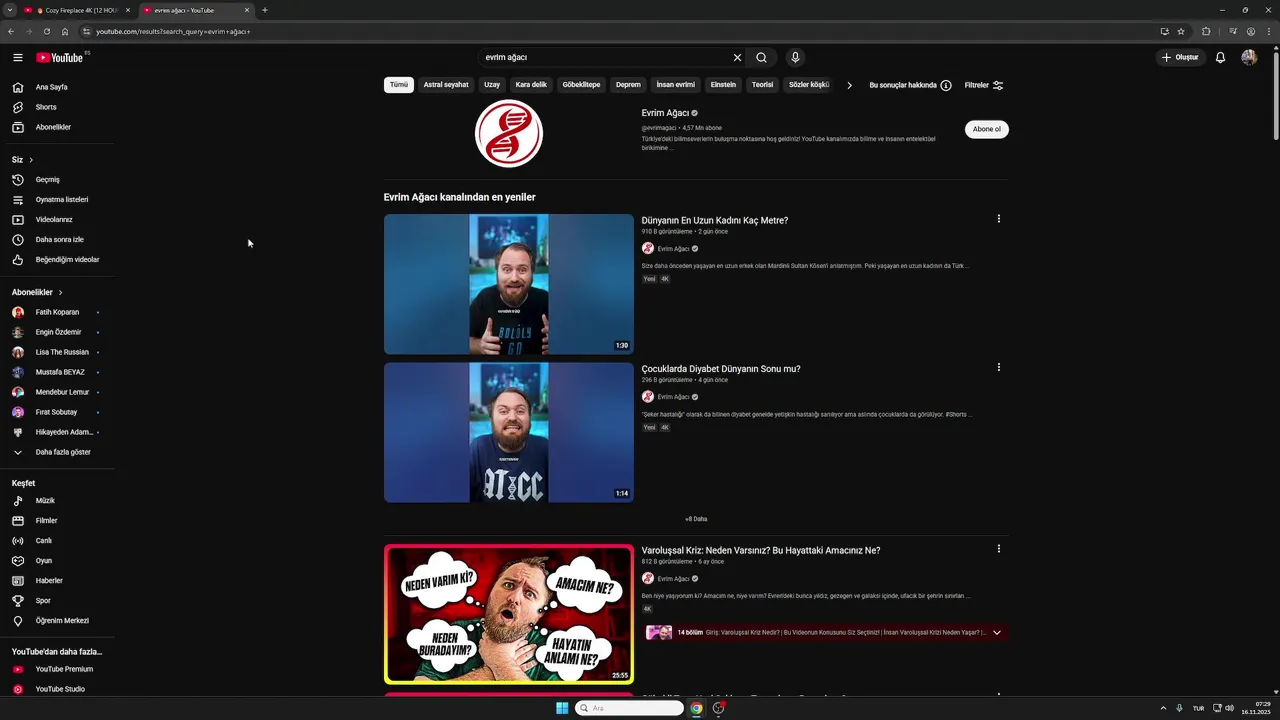Open the 1:30 Shorts video thumbnail

click(509, 284)
